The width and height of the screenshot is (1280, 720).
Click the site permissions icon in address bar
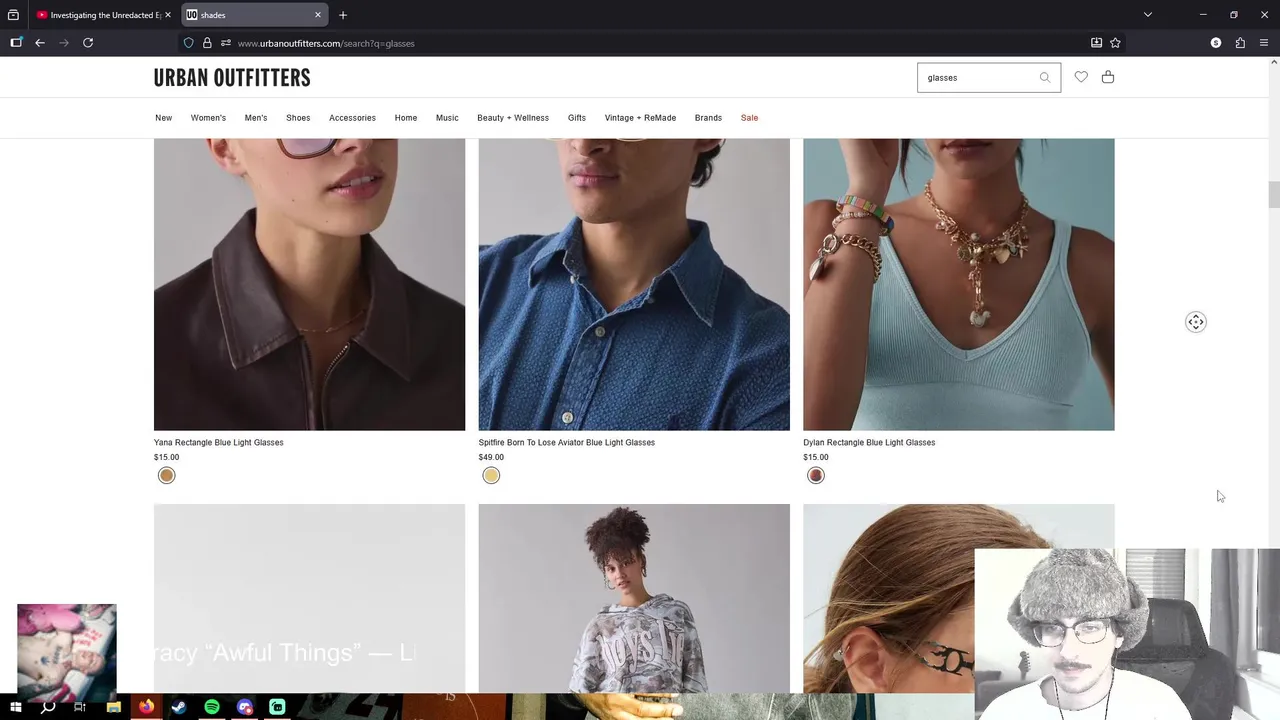coord(226,43)
